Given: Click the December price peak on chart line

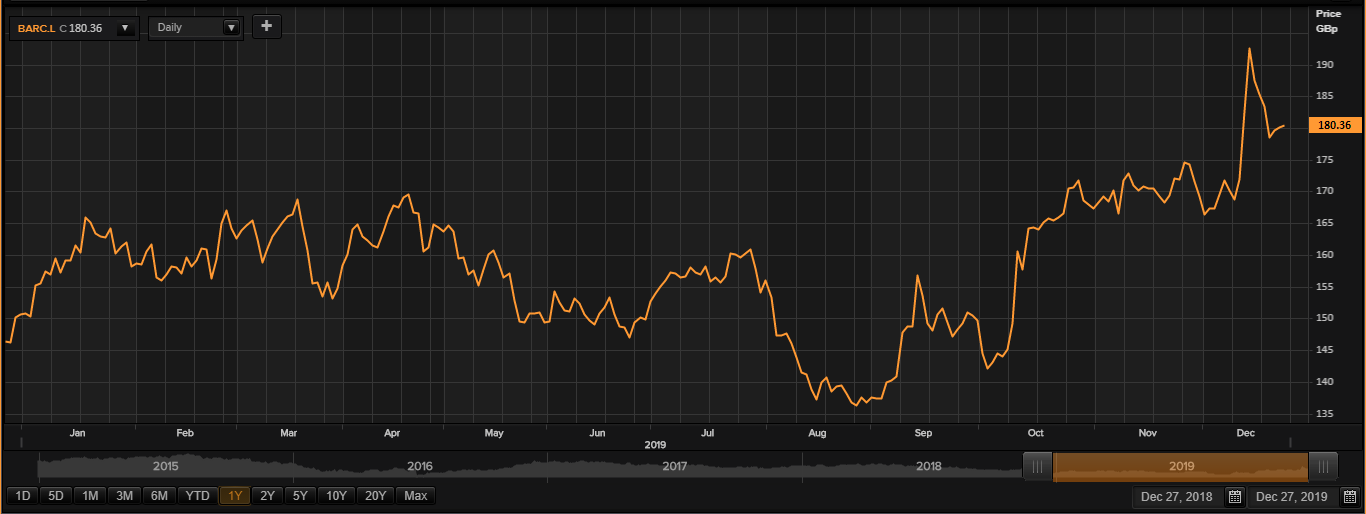Looking at the screenshot, I should point(1249,48).
